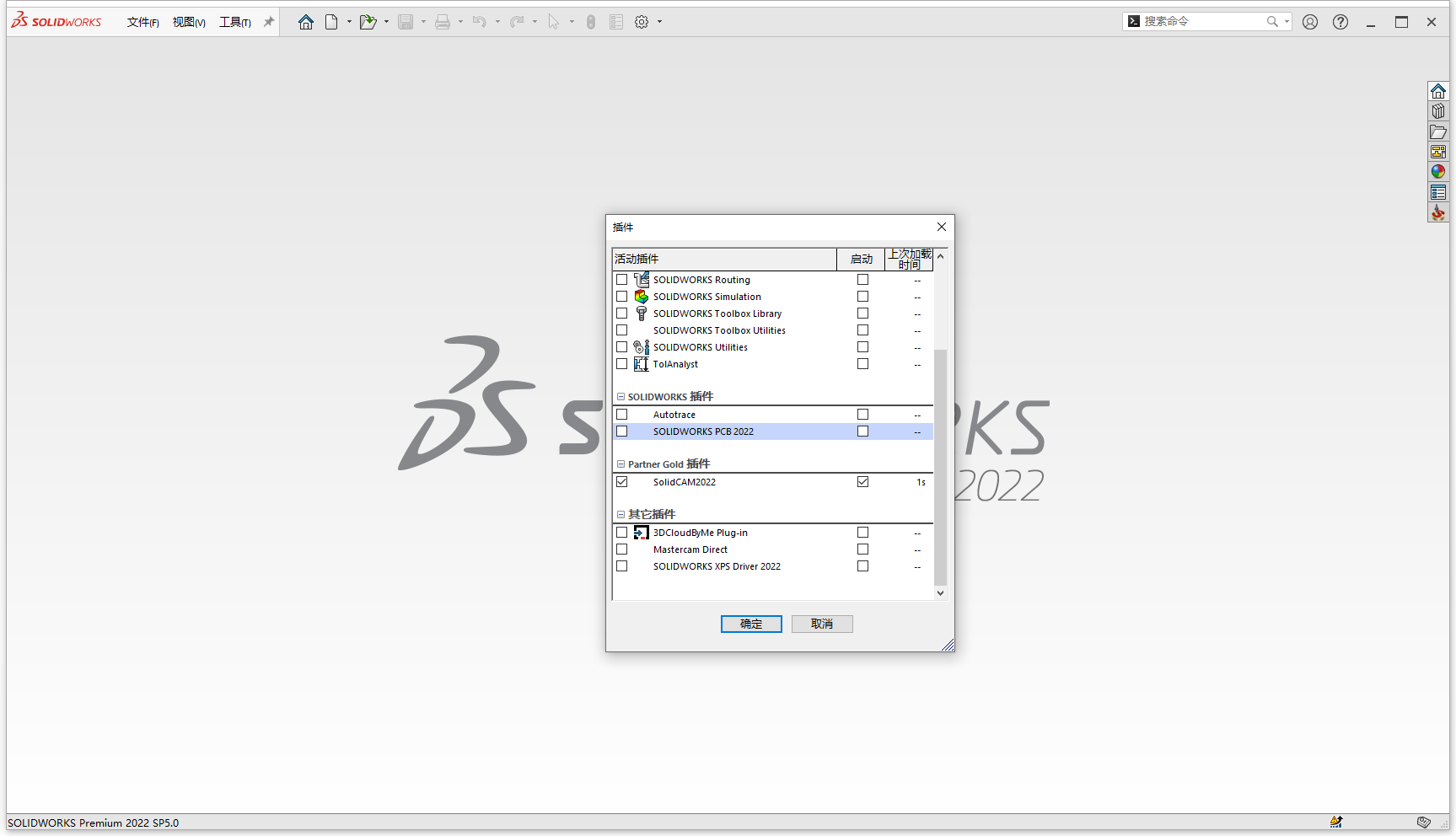The image size is (1456, 836).
Task: Open the Open-file dropdown arrow
Action: pos(386,22)
